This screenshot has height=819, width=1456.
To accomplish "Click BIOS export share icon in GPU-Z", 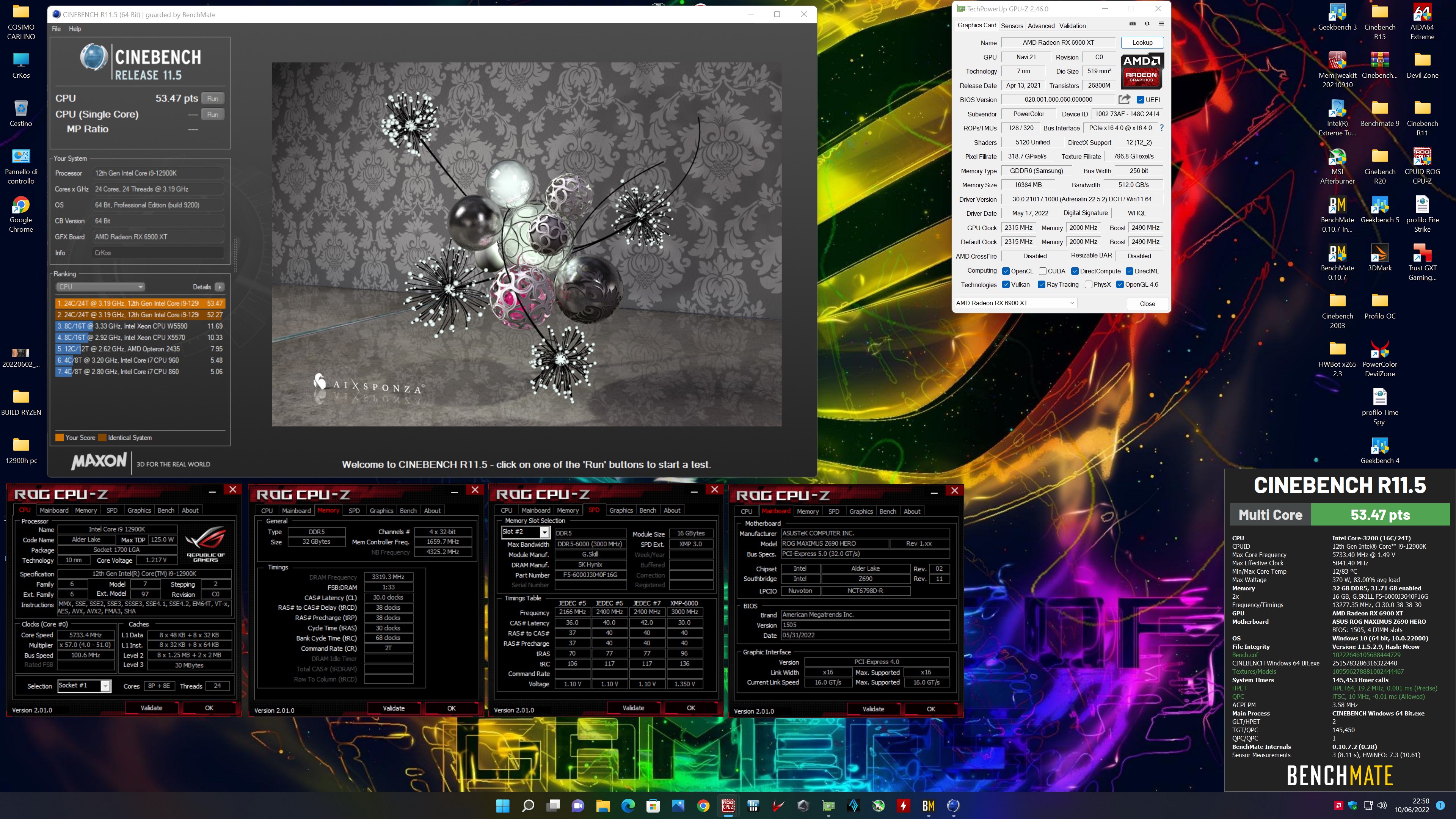I will [x=1124, y=99].
